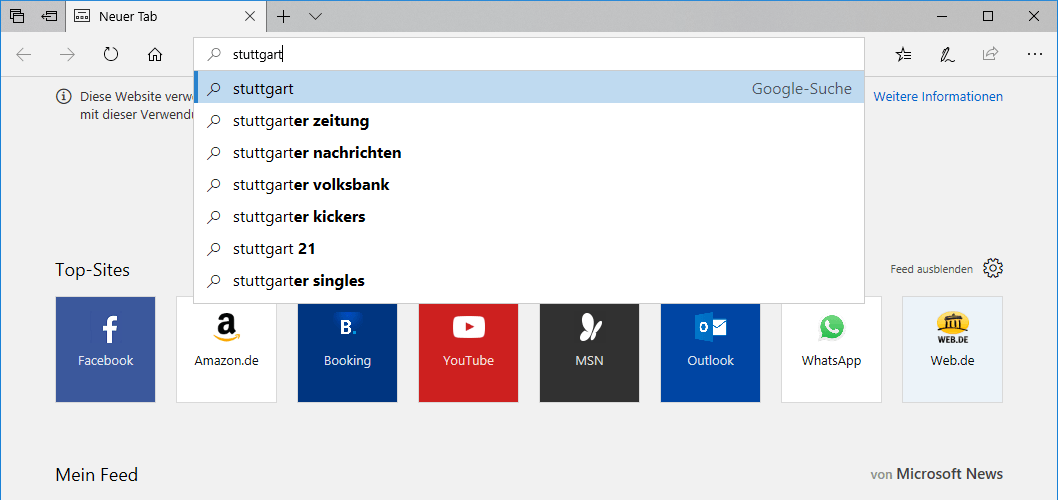
Task: Go to home page icon
Action: 155,55
